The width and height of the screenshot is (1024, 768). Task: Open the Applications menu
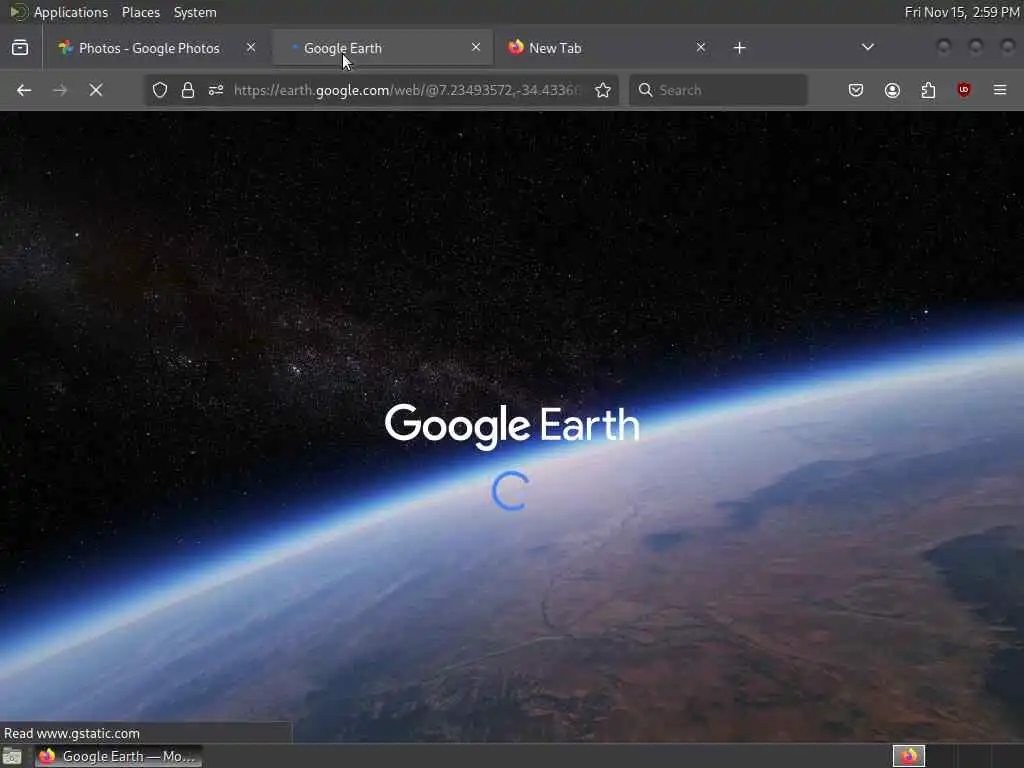(71, 12)
